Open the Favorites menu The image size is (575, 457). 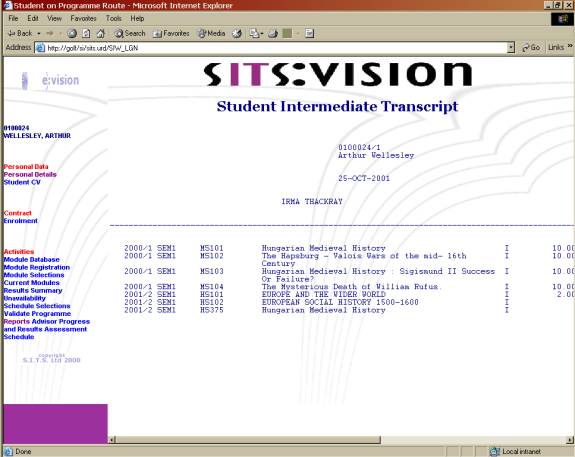pos(83,18)
